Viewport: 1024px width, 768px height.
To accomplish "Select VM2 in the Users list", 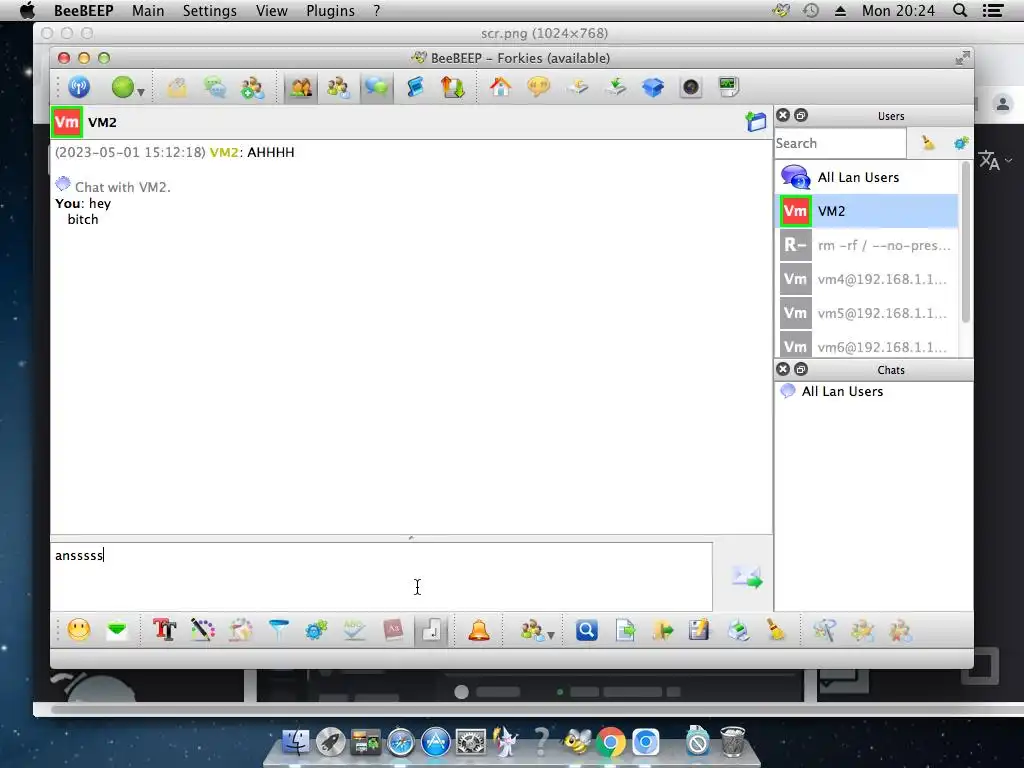I will [867, 211].
